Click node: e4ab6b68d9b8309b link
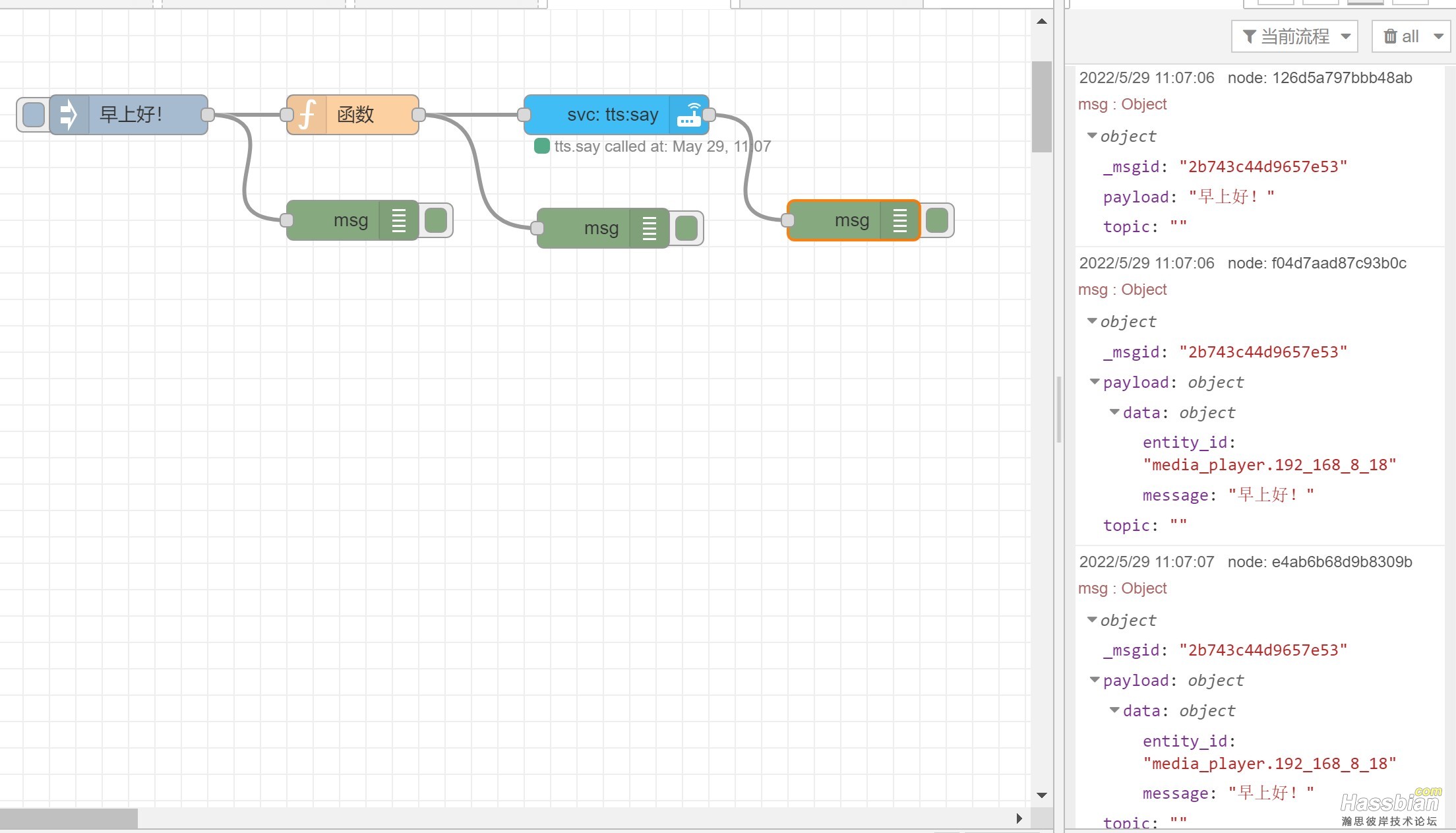 click(1319, 562)
